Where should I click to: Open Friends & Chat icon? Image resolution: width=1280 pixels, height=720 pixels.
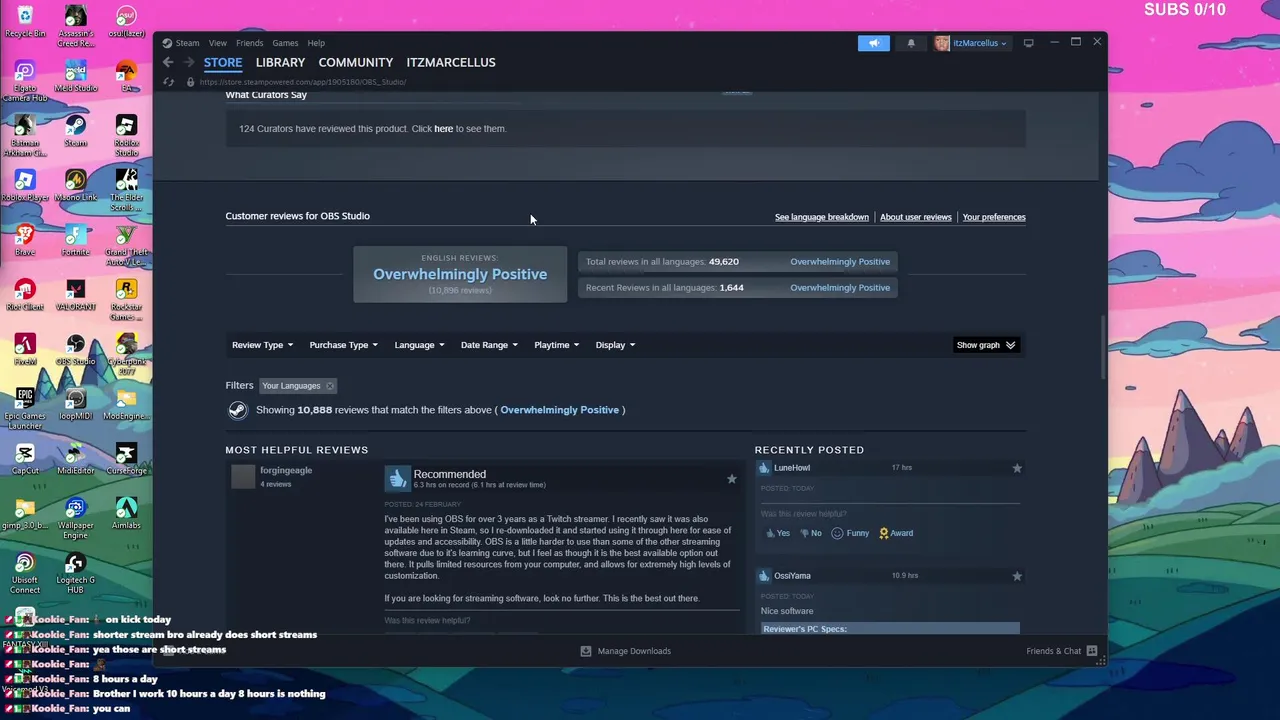coord(1092,651)
